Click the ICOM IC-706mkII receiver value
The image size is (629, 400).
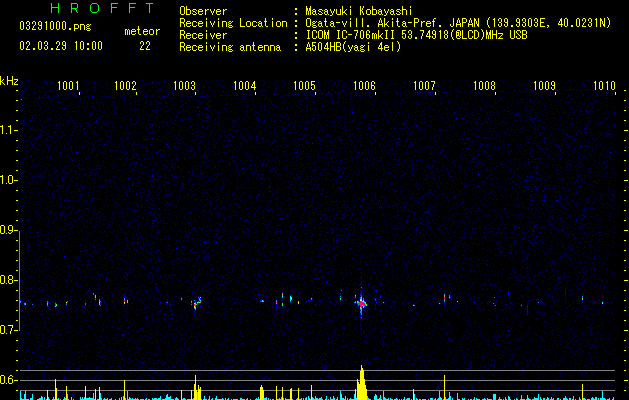pos(416,35)
